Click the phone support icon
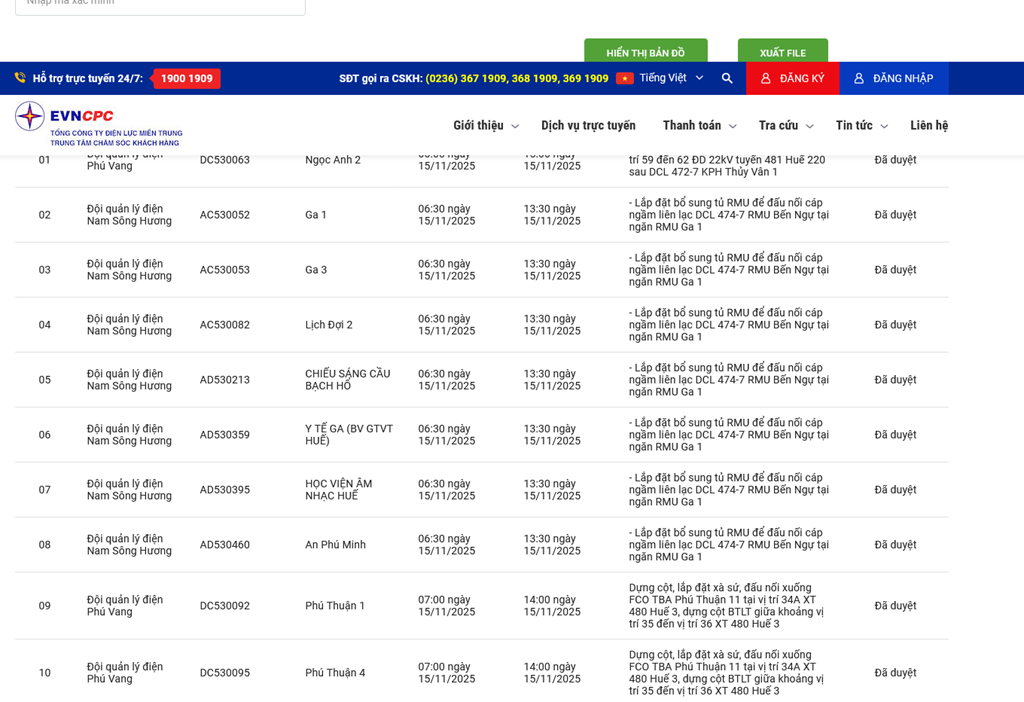This screenshot has height=702, width=1024. [20, 78]
